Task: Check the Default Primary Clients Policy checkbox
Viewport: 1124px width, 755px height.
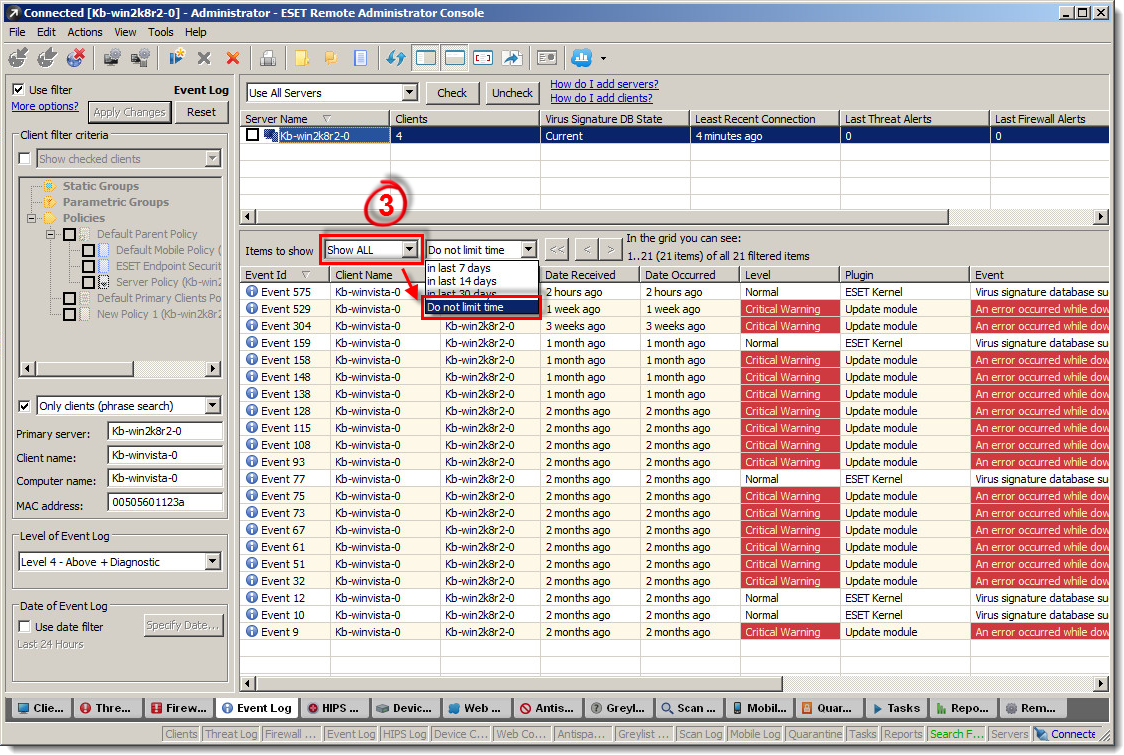Action: point(70,298)
